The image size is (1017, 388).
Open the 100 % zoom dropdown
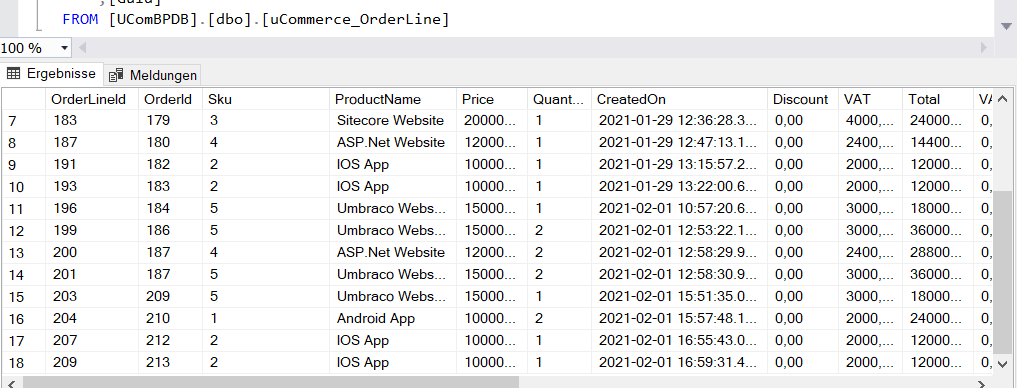point(64,48)
